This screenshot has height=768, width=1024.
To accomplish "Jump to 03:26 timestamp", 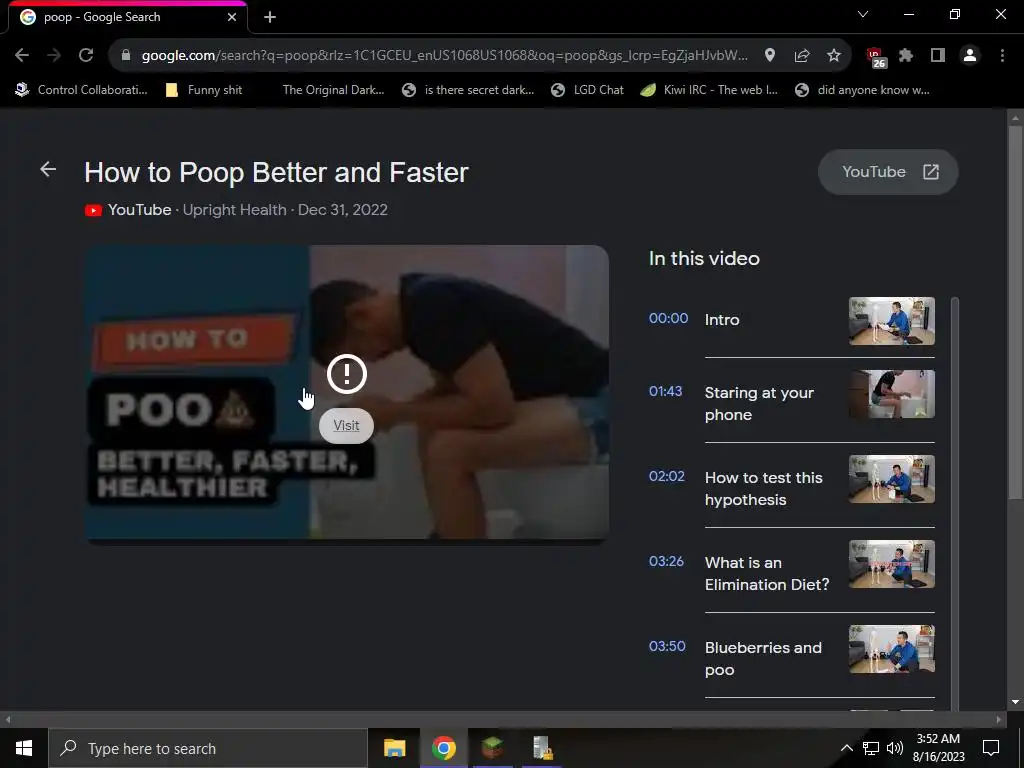I will (x=665, y=561).
